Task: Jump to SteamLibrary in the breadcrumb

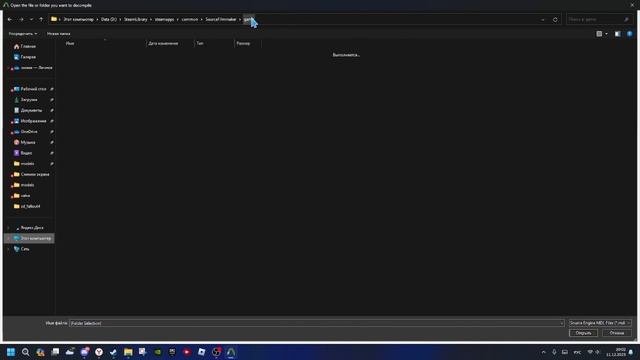Action: 136,19
